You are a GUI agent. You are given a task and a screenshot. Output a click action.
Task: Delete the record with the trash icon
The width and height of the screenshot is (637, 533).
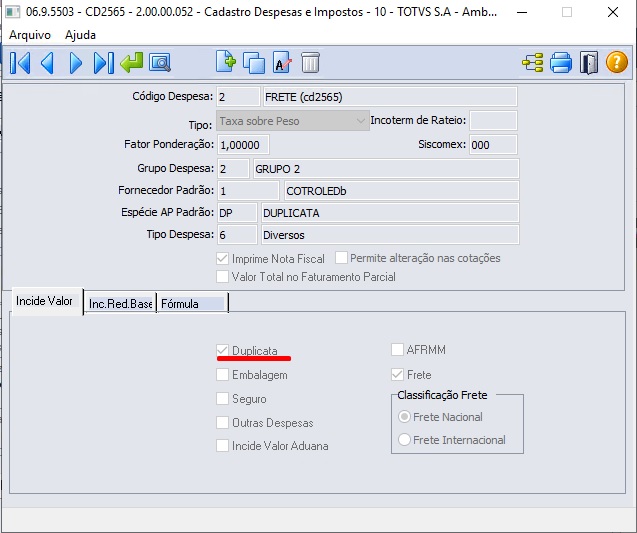pyautogui.click(x=310, y=63)
